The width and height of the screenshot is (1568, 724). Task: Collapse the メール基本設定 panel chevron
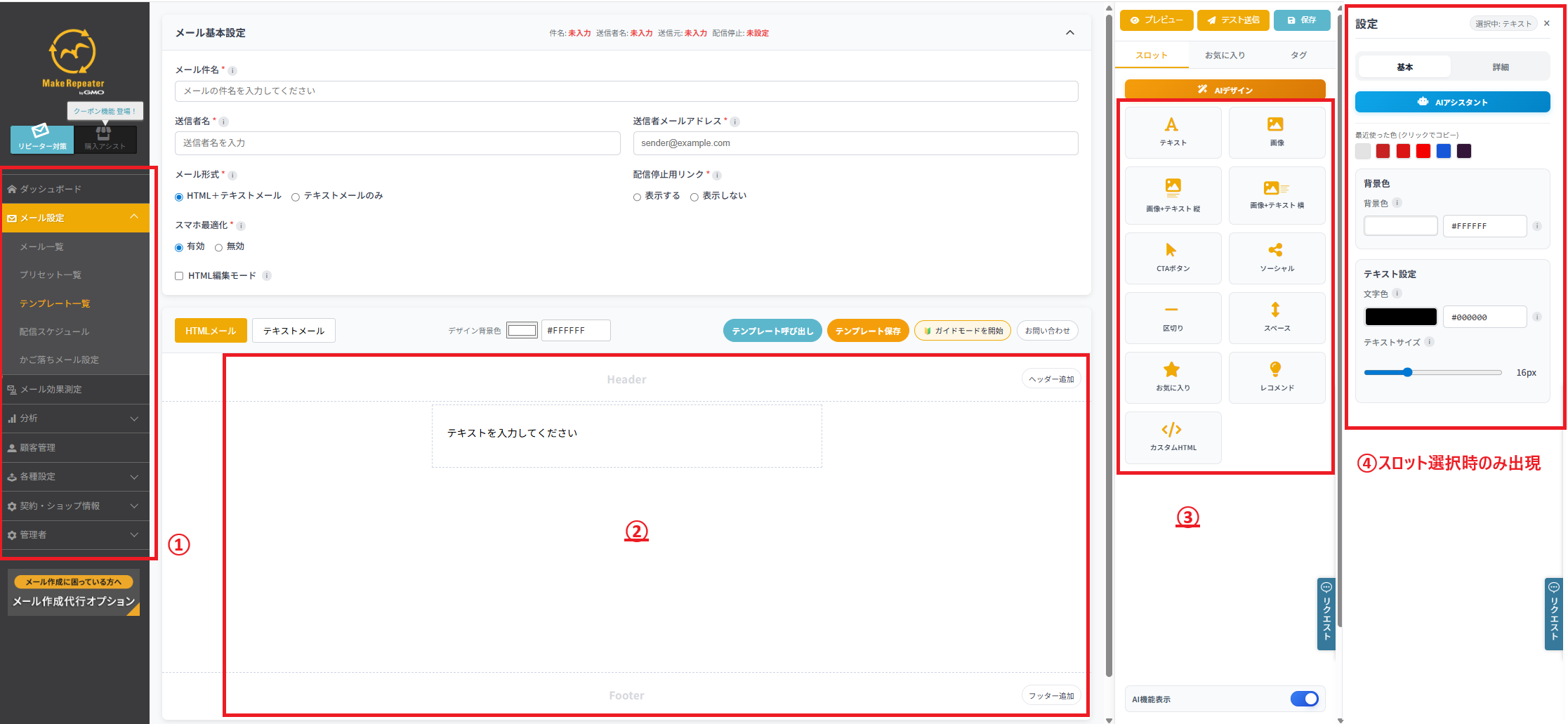click(x=1069, y=33)
